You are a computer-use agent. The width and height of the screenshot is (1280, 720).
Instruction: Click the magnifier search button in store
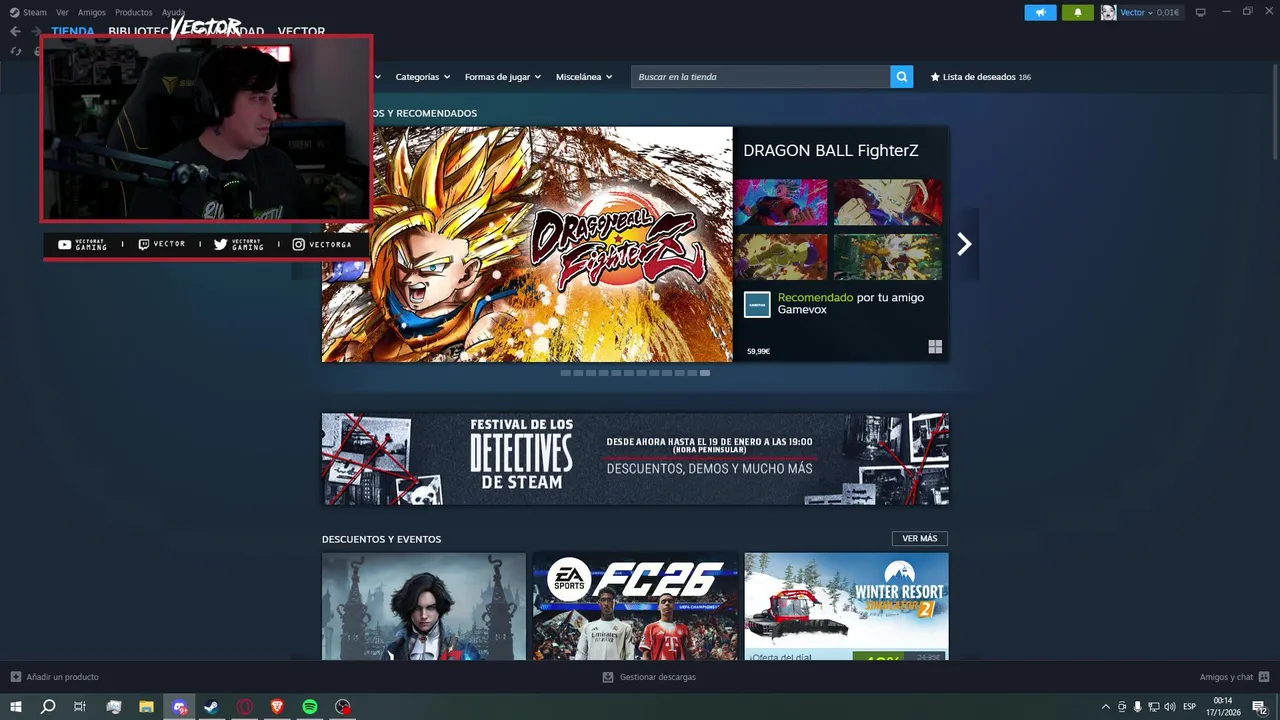902,77
